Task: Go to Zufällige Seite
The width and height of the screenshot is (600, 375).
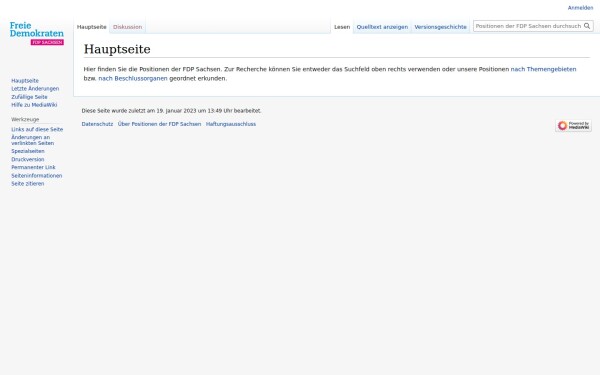Action: tap(29, 97)
